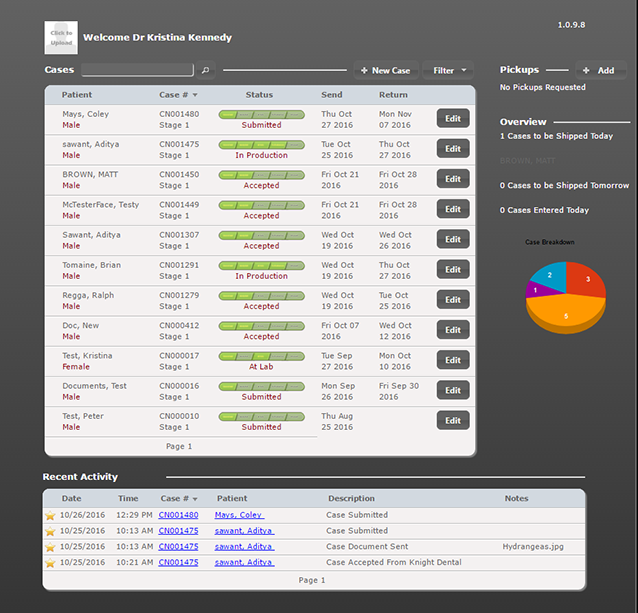Edit the Documents, Test case
638x613 pixels.
pos(453,390)
